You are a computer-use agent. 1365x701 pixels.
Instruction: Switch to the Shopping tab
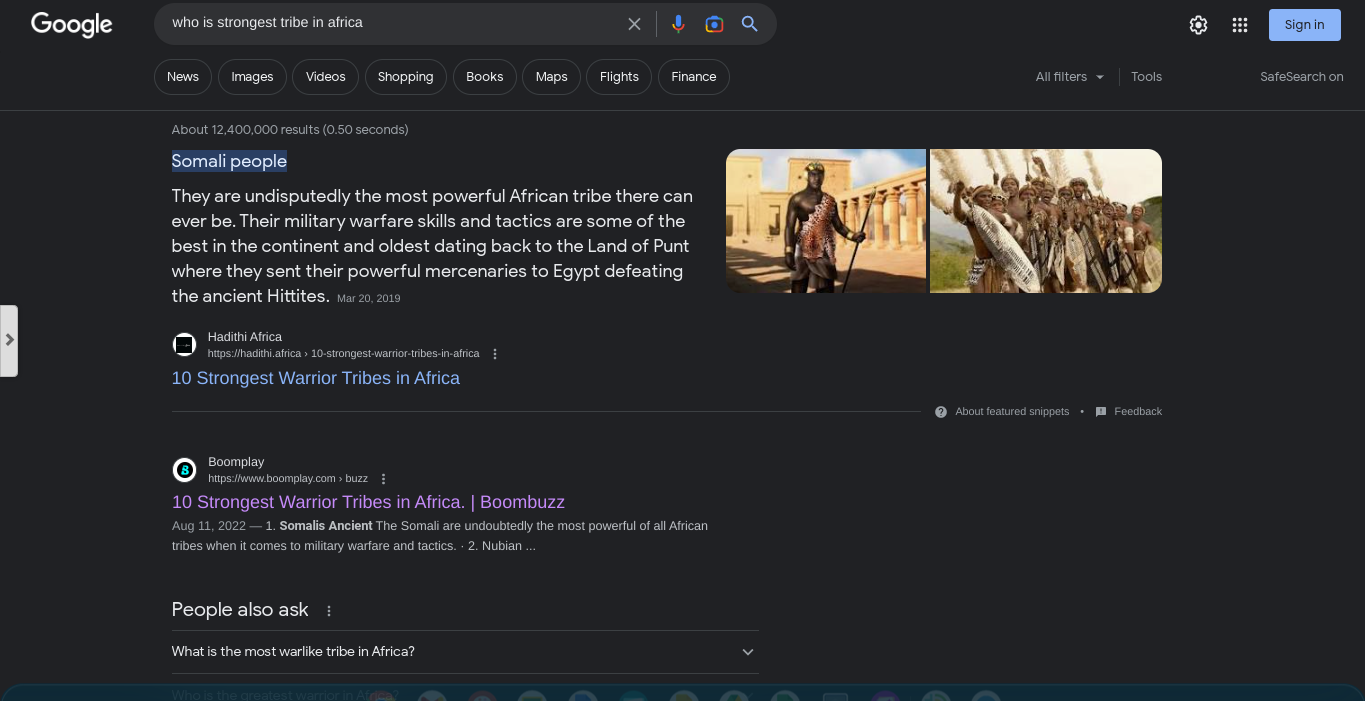(405, 77)
